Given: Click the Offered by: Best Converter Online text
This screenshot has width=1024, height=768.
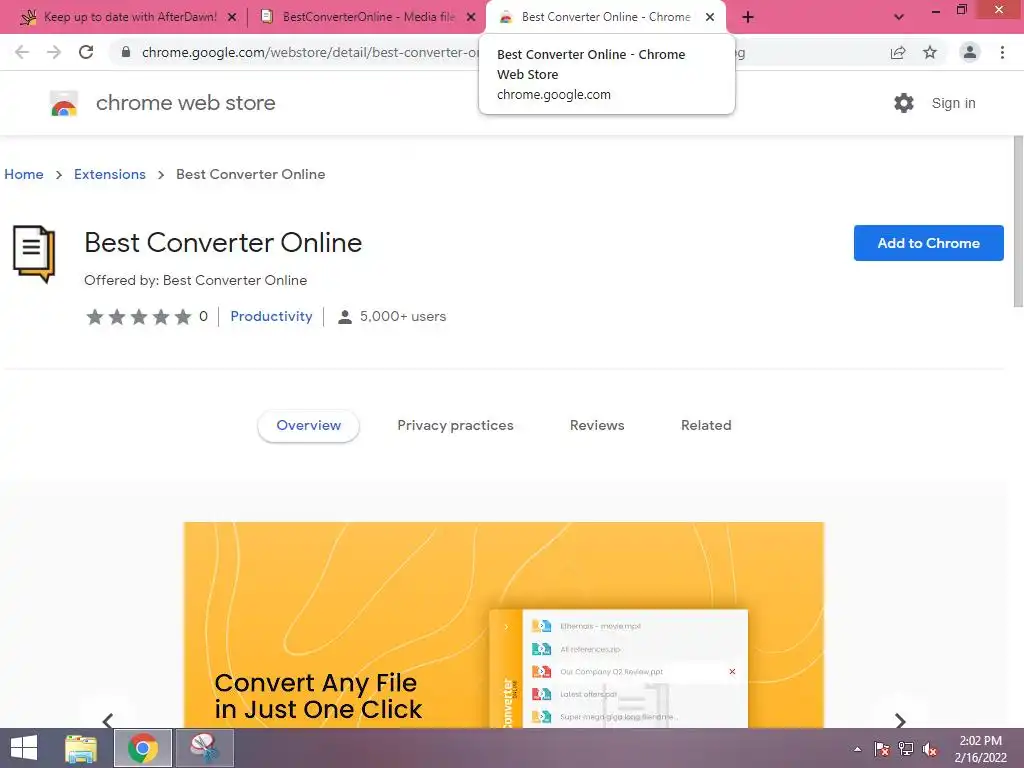Looking at the screenshot, I should tap(195, 280).
